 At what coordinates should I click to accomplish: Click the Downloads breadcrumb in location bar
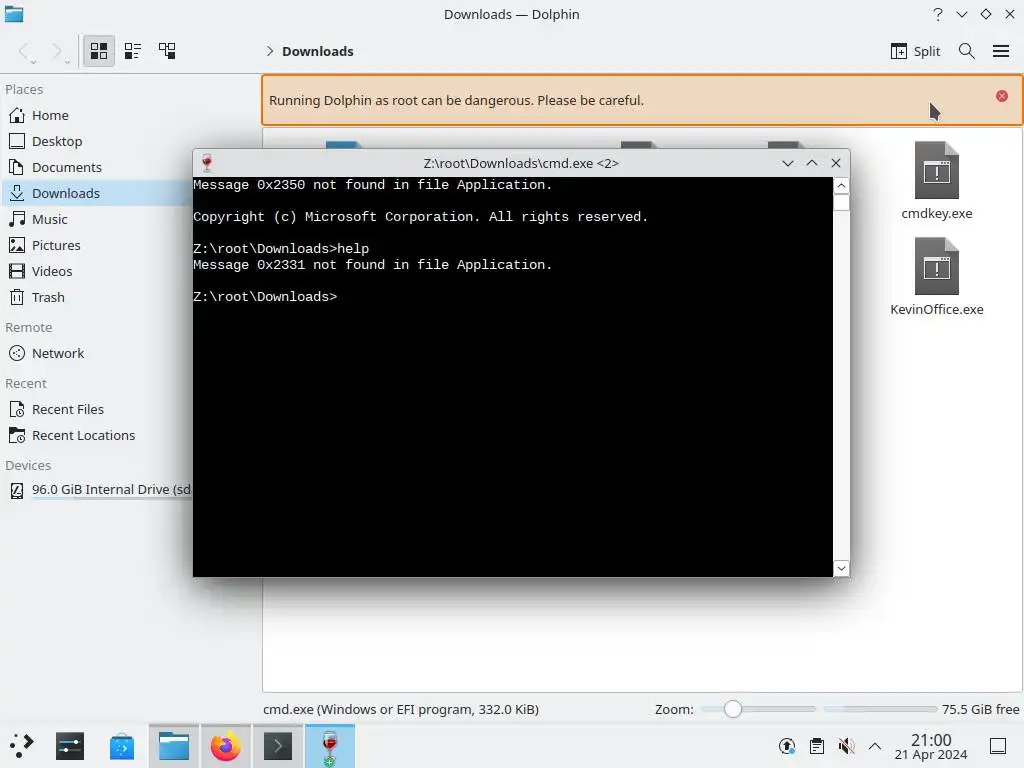(317, 51)
